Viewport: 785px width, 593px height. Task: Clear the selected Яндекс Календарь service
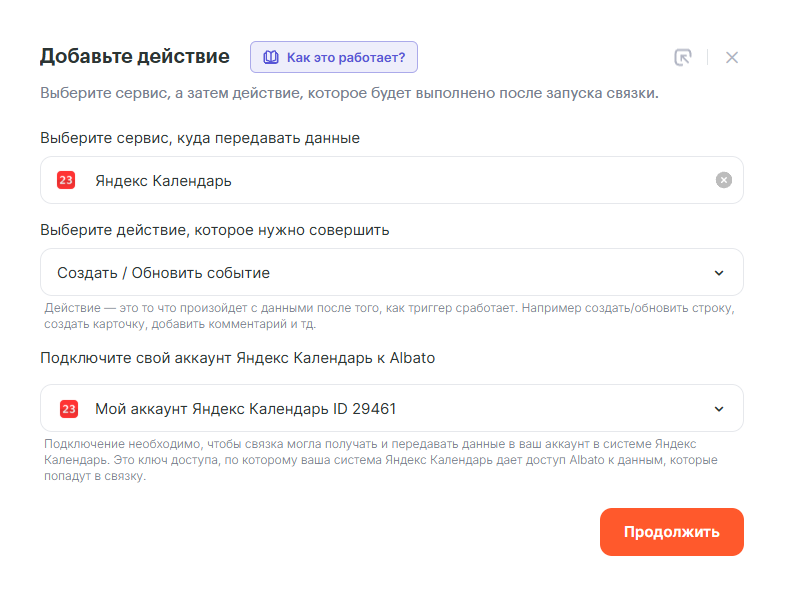(724, 180)
